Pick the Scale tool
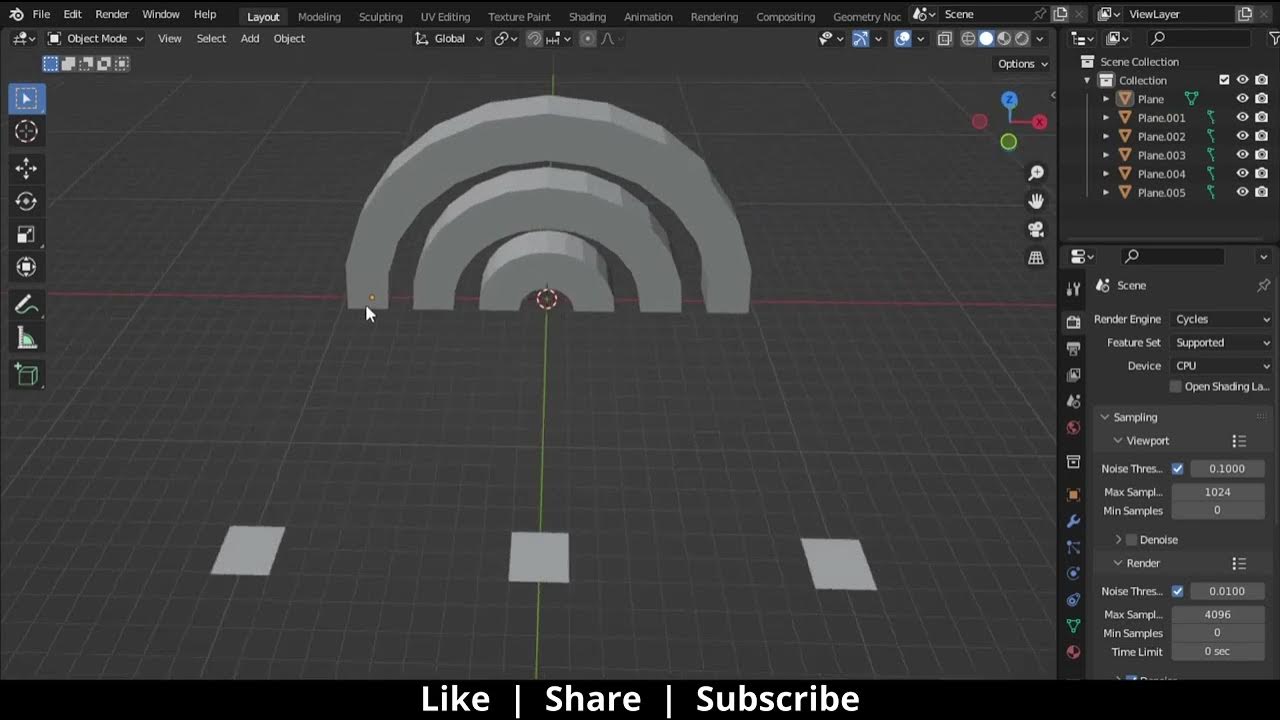The height and width of the screenshot is (720, 1280). (27, 234)
